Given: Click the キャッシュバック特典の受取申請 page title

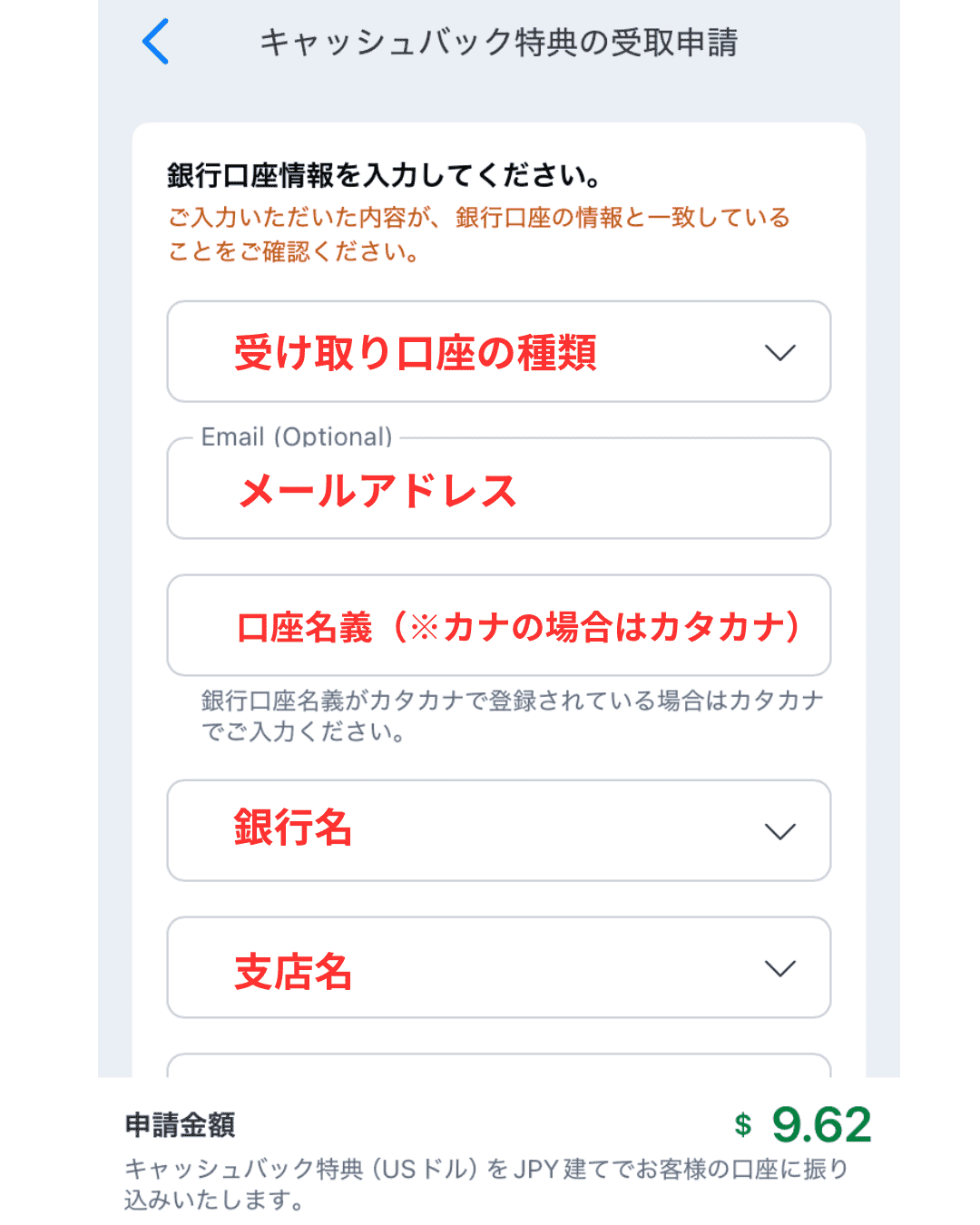Looking at the screenshot, I should (498, 42).
